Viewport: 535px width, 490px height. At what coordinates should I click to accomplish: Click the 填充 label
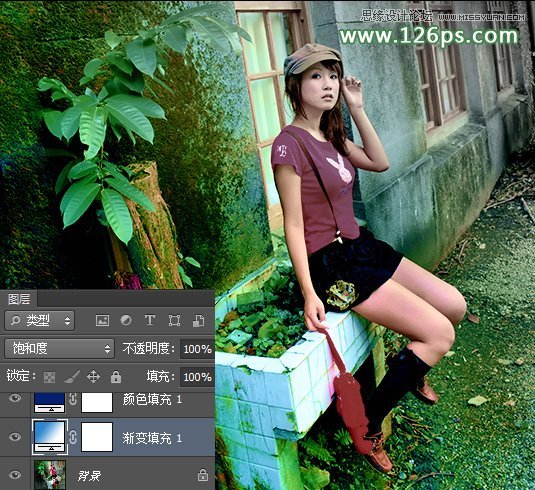161,377
